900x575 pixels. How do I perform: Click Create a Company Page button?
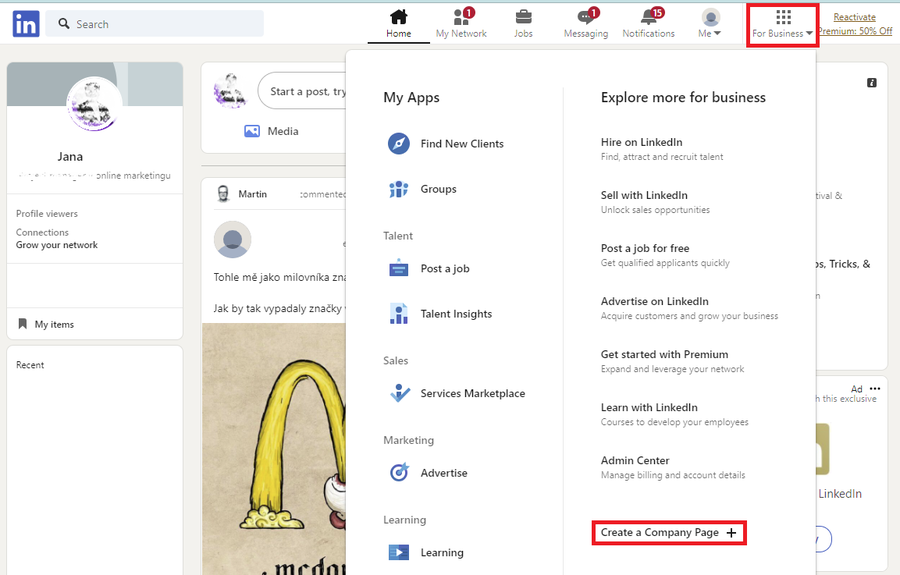point(668,533)
